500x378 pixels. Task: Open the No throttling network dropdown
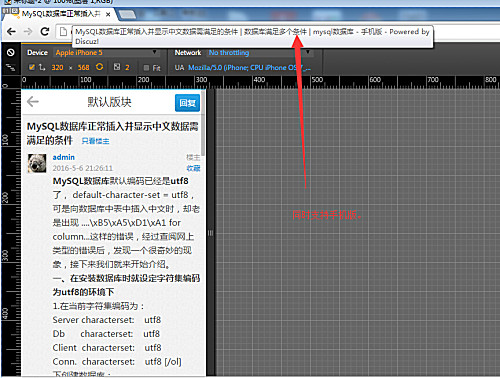click(x=260, y=53)
